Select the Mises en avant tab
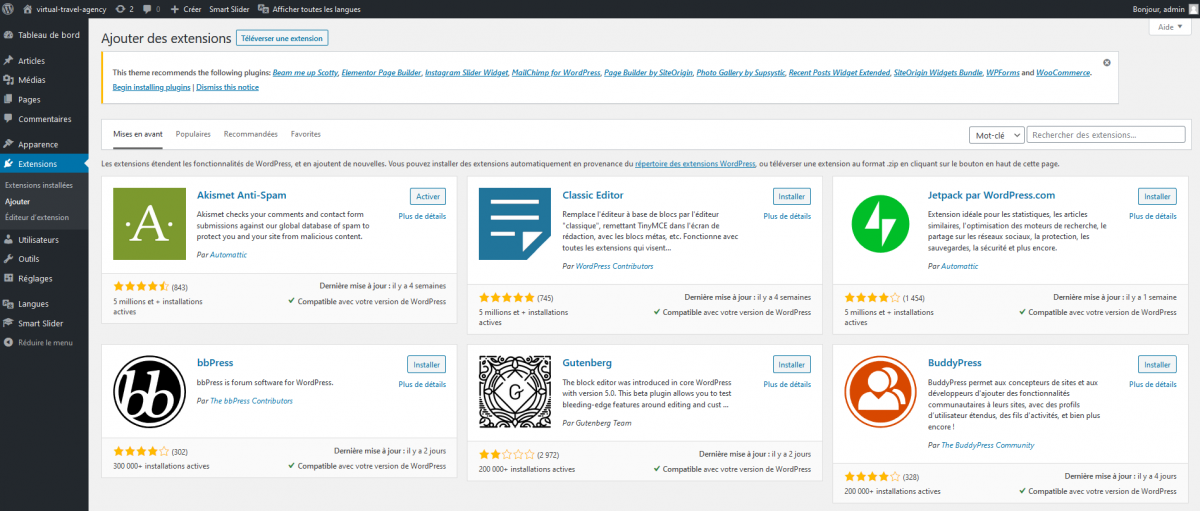1200x511 pixels. [138, 134]
